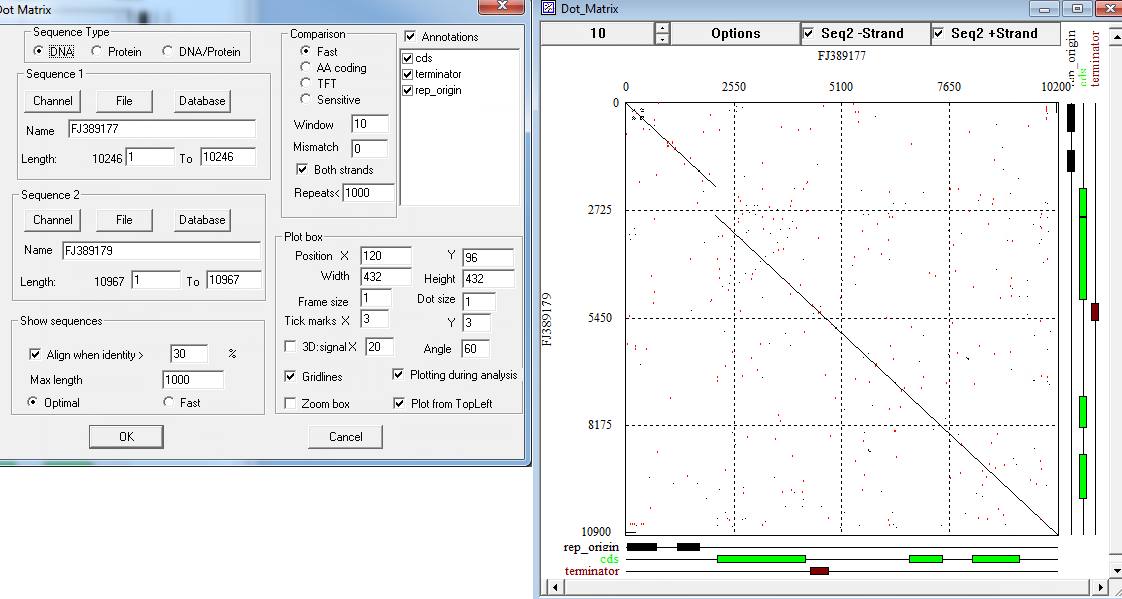Select Optimal alignment under Show sequences

[x=32, y=402]
